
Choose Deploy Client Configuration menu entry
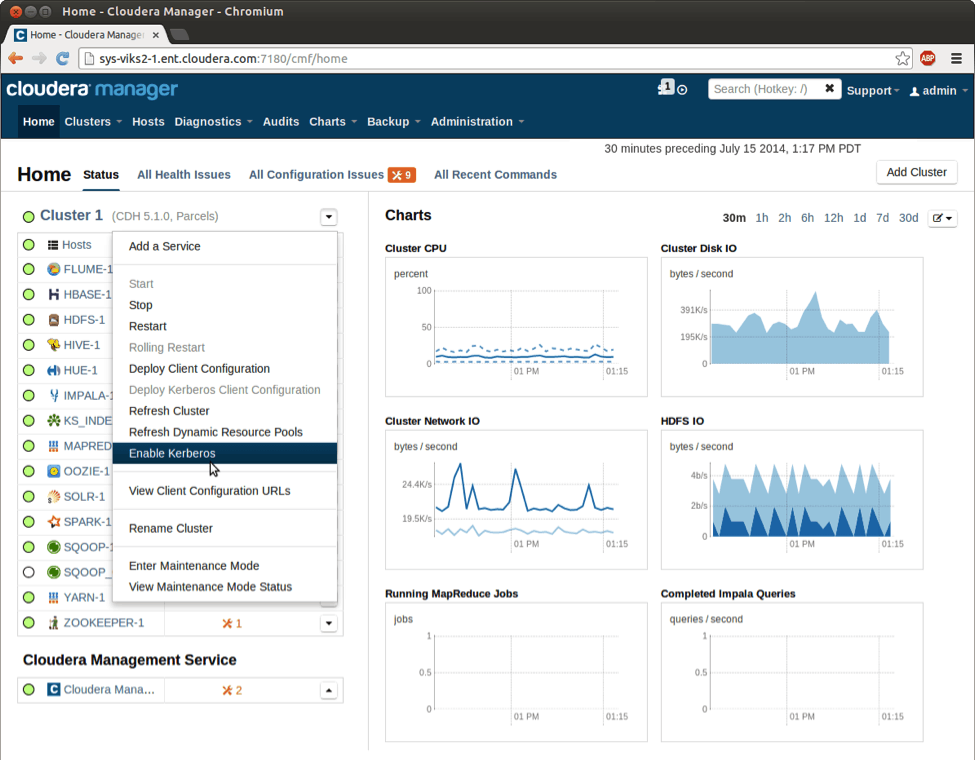(199, 369)
